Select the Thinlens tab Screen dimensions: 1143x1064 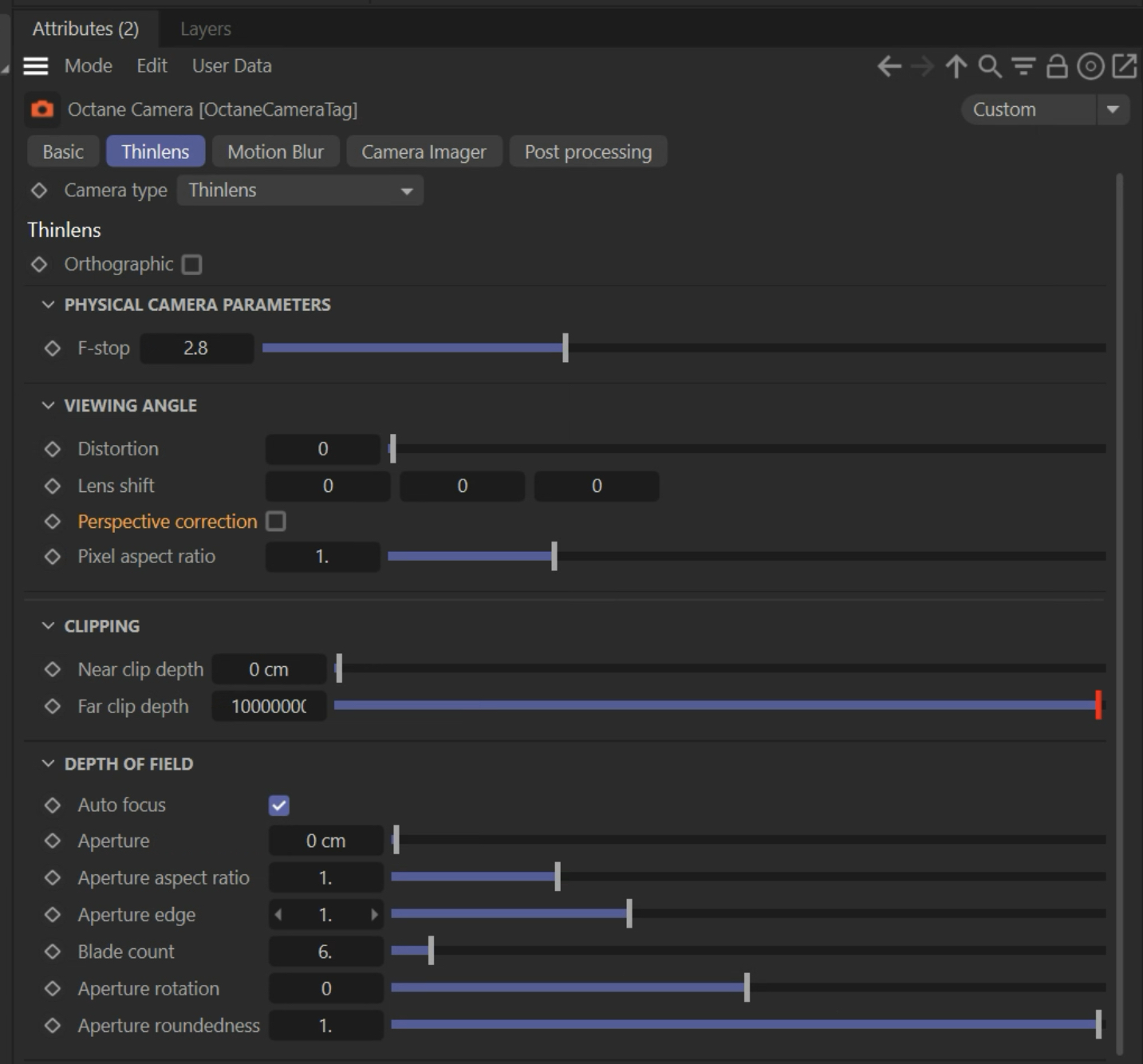pos(156,152)
